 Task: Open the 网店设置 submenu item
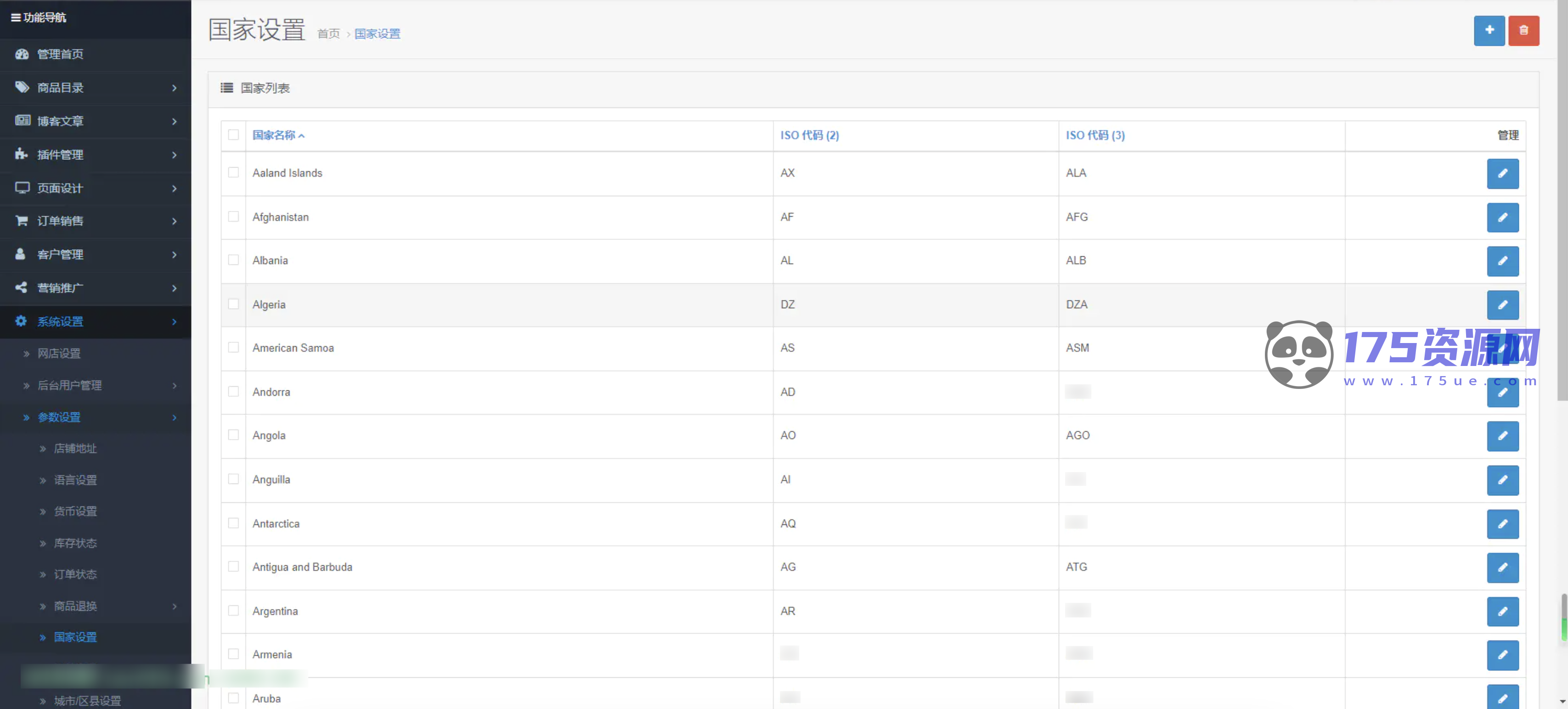click(x=59, y=354)
